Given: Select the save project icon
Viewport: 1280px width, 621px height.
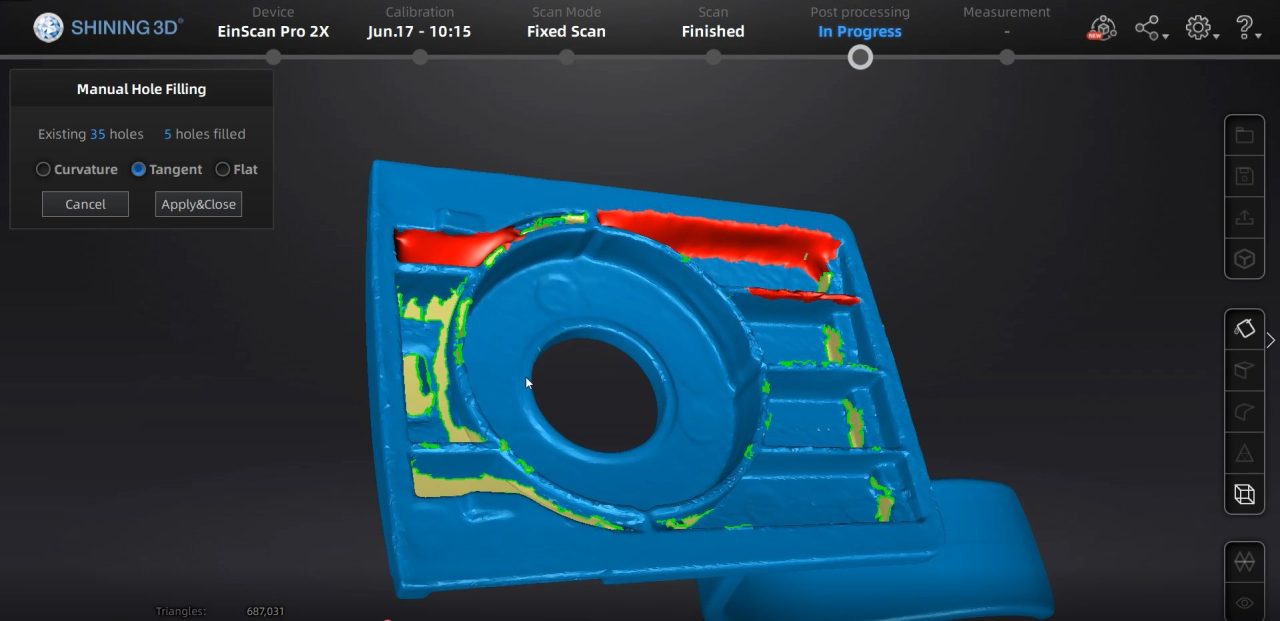Looking at the screenshot, I should [x=1244, y=175].
